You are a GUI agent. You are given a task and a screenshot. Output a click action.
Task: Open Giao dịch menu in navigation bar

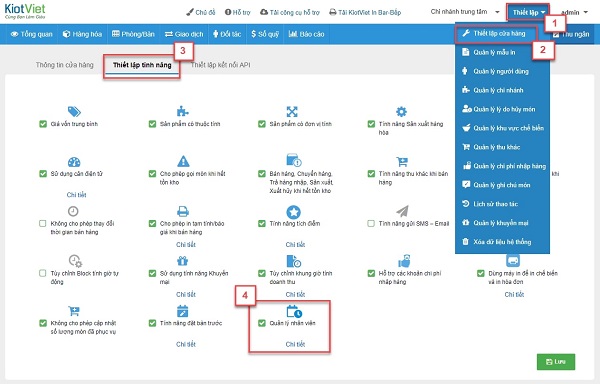coord(184,34)
